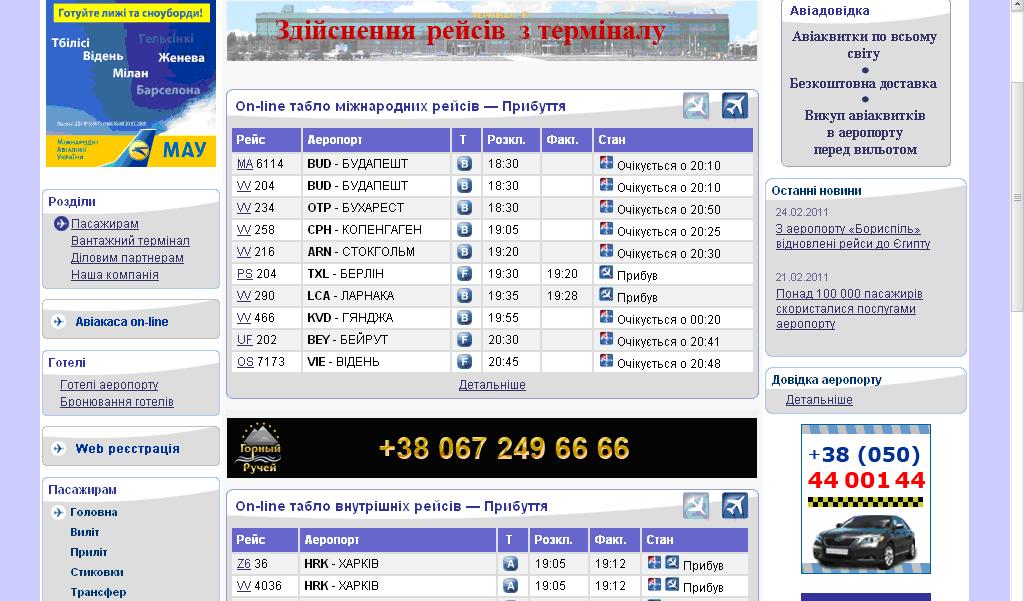Image resolution: width=1024 pixels, height=601 pixels.
Task: Click terminal B icon for flight MA 6114
Action: [464, 164]
